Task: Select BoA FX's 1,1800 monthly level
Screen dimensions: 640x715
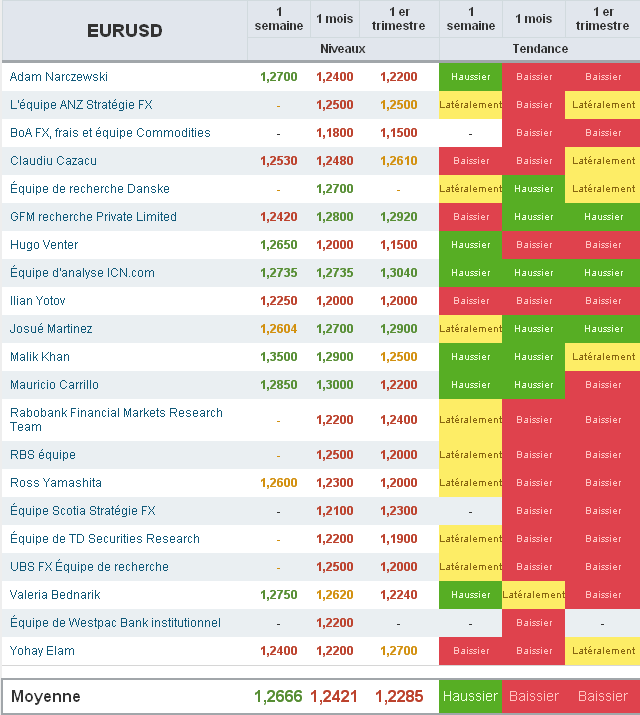Action: coord(335,133)
